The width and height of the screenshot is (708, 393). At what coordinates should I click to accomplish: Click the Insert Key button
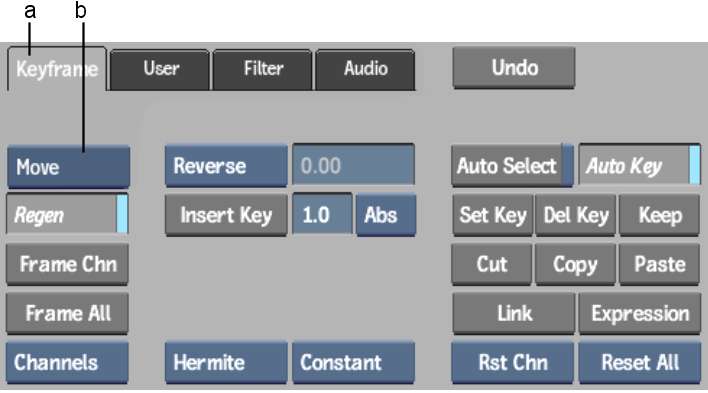point(226,215)
